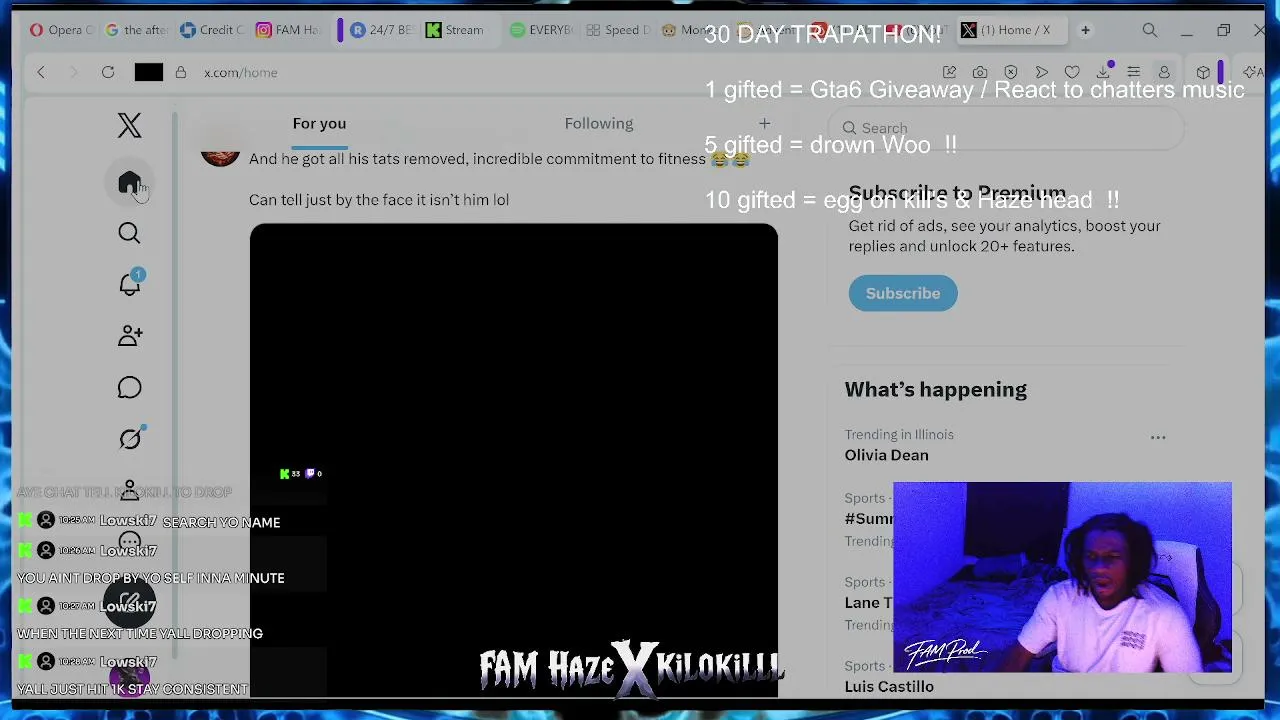Screen dimensions: 1280x720
Task: Bookmark the page with the heart icon
Action: [x=1072, y=72]
